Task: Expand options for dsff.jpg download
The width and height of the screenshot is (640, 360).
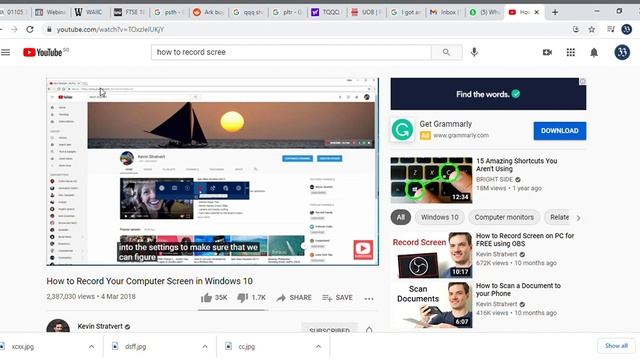Action: pos(205,347)
